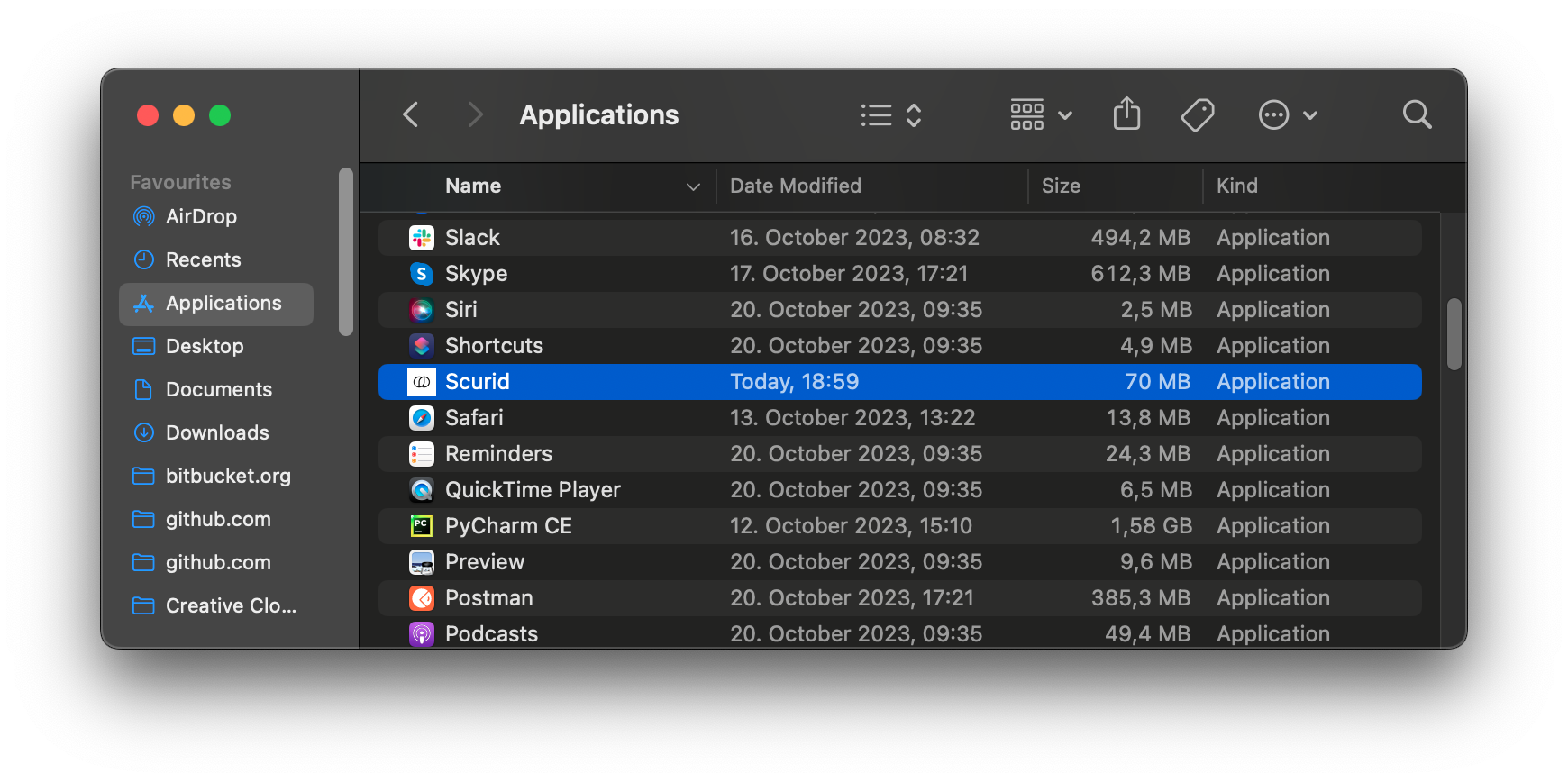Open Creative Clo... folder in sidebar

[216, 605]
